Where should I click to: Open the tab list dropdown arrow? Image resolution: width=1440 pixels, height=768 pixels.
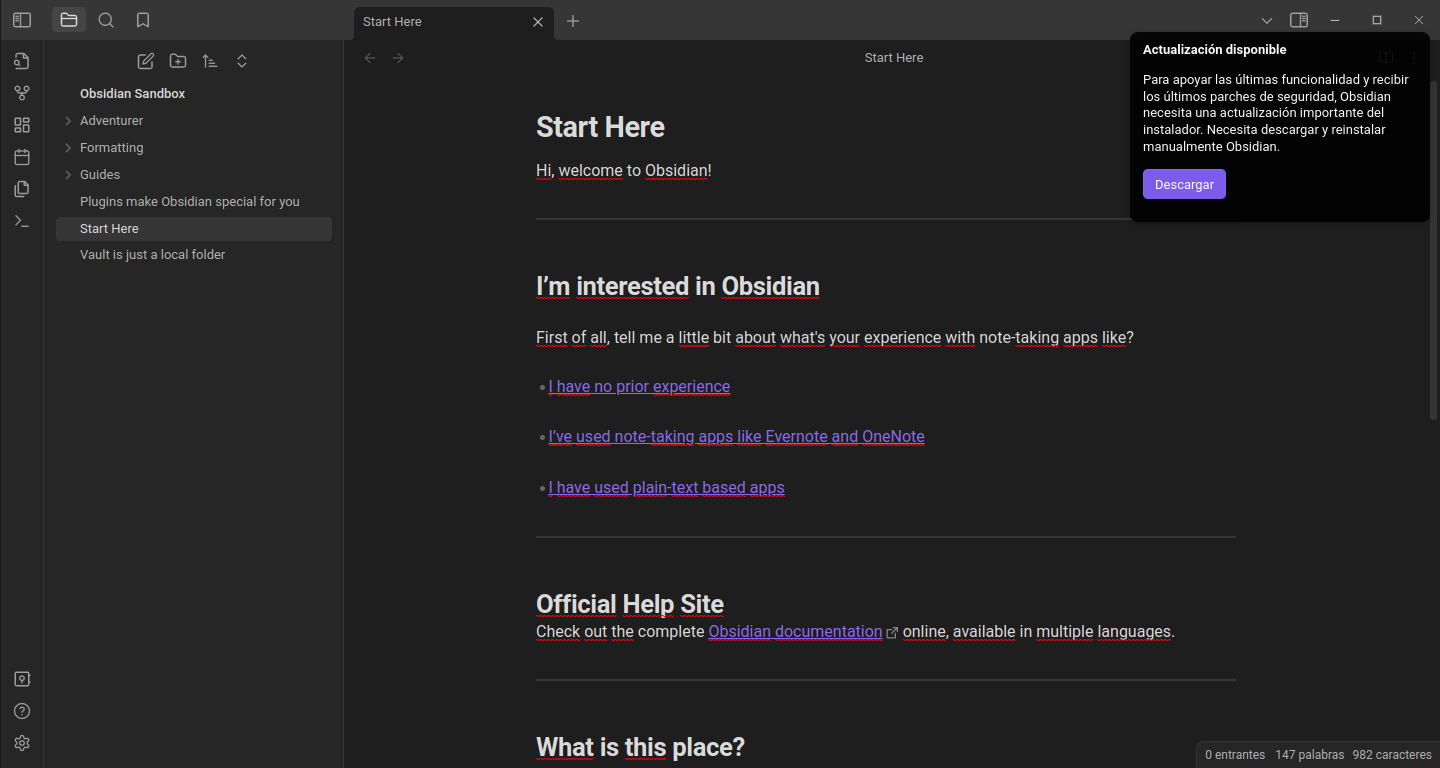click(1267, 20)
